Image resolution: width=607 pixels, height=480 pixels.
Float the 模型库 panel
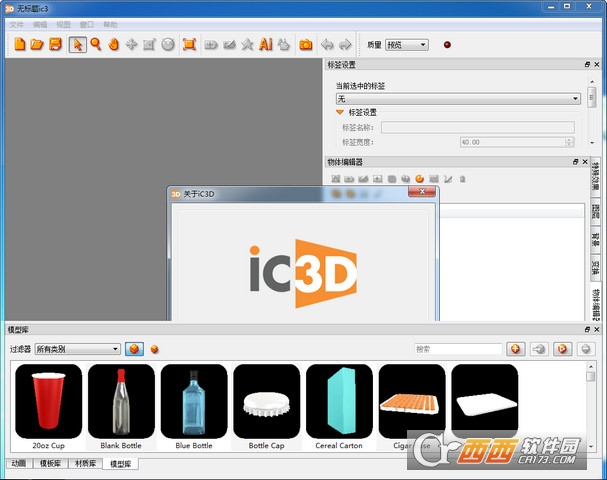click(x=587, y=329)
